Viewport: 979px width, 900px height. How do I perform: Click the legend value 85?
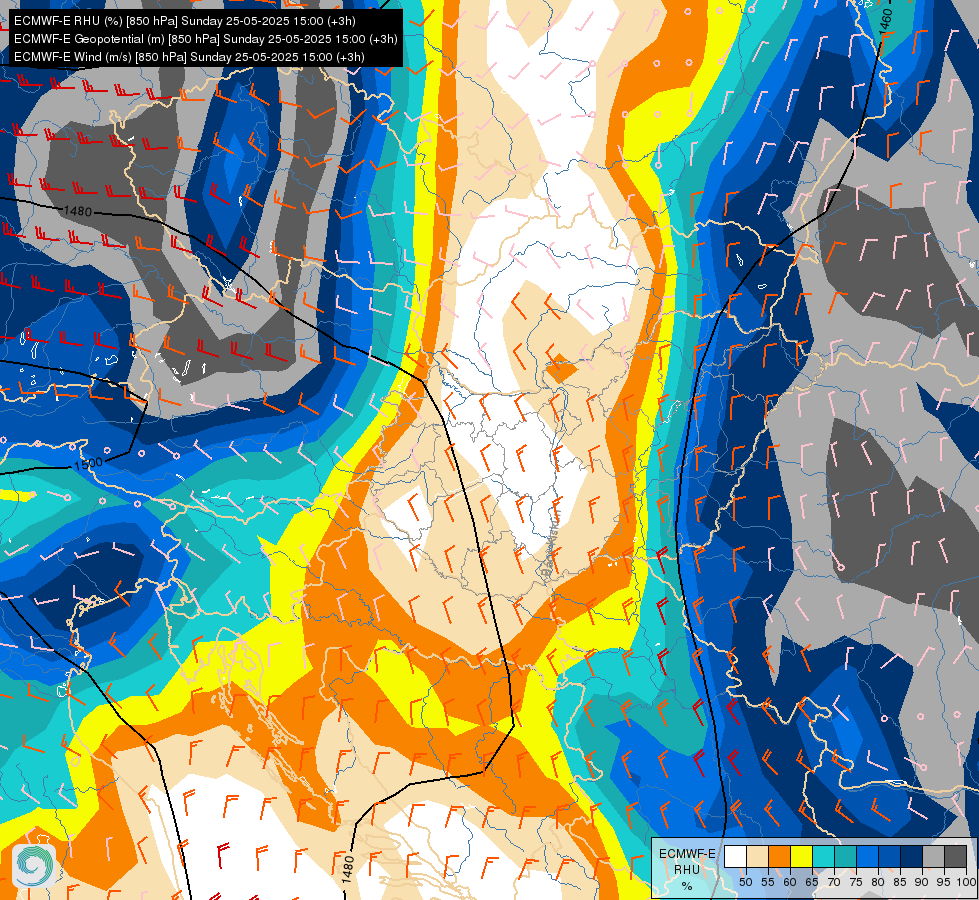click(x=900, y=882)
